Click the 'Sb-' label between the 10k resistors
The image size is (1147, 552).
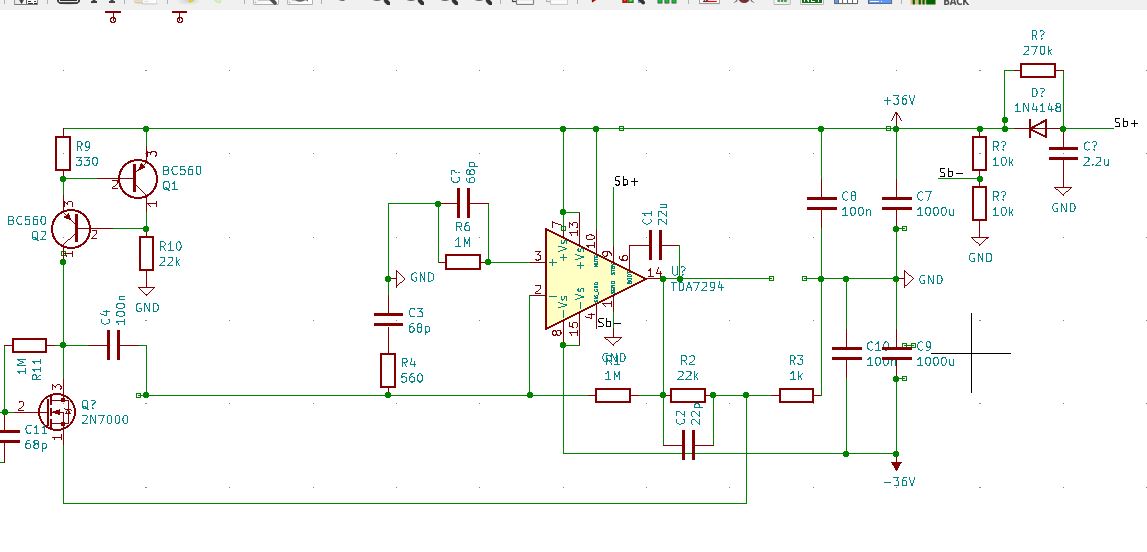point(951,173)
